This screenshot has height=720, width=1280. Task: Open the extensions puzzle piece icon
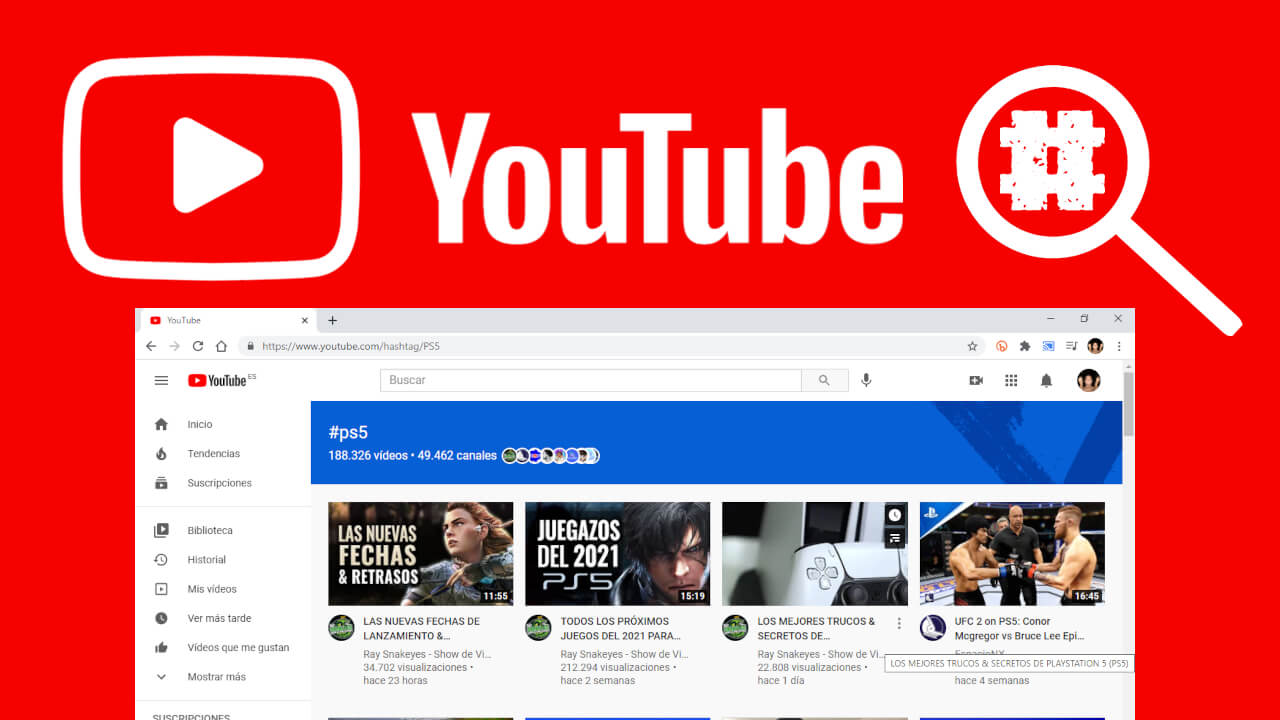[1025, 346]
